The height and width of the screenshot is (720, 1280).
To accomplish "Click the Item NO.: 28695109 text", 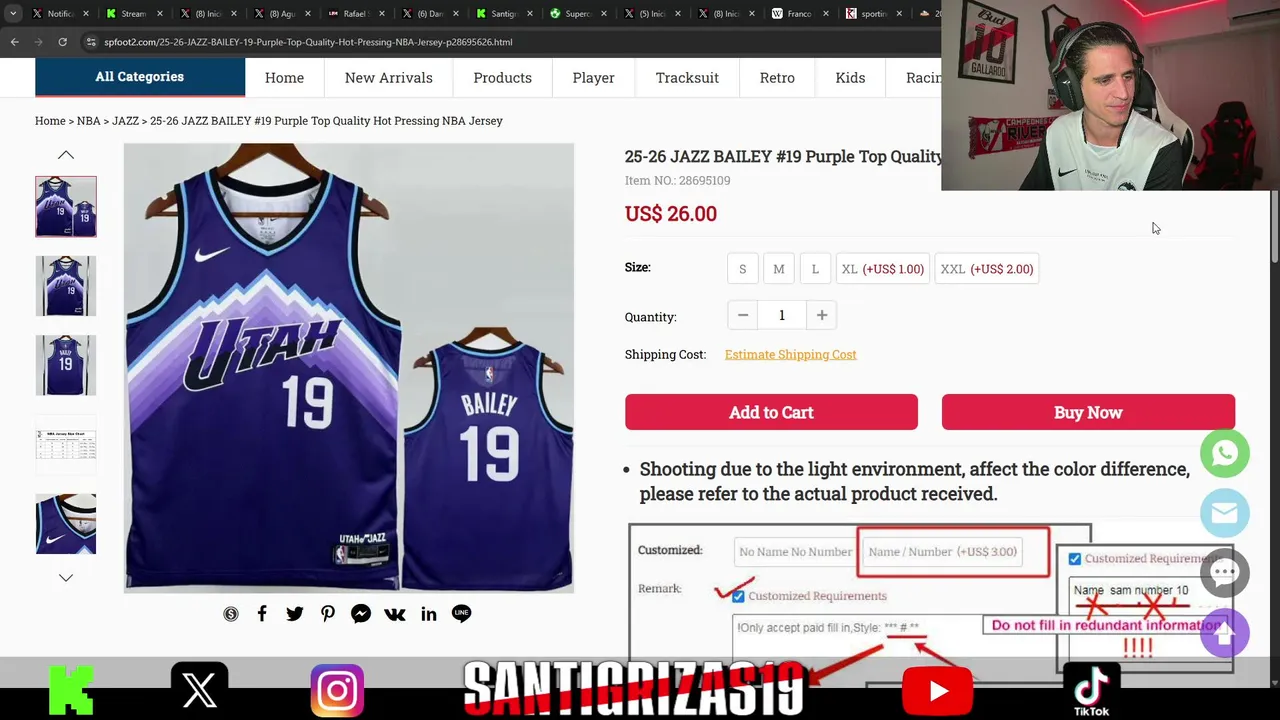I will coord(677,181).
